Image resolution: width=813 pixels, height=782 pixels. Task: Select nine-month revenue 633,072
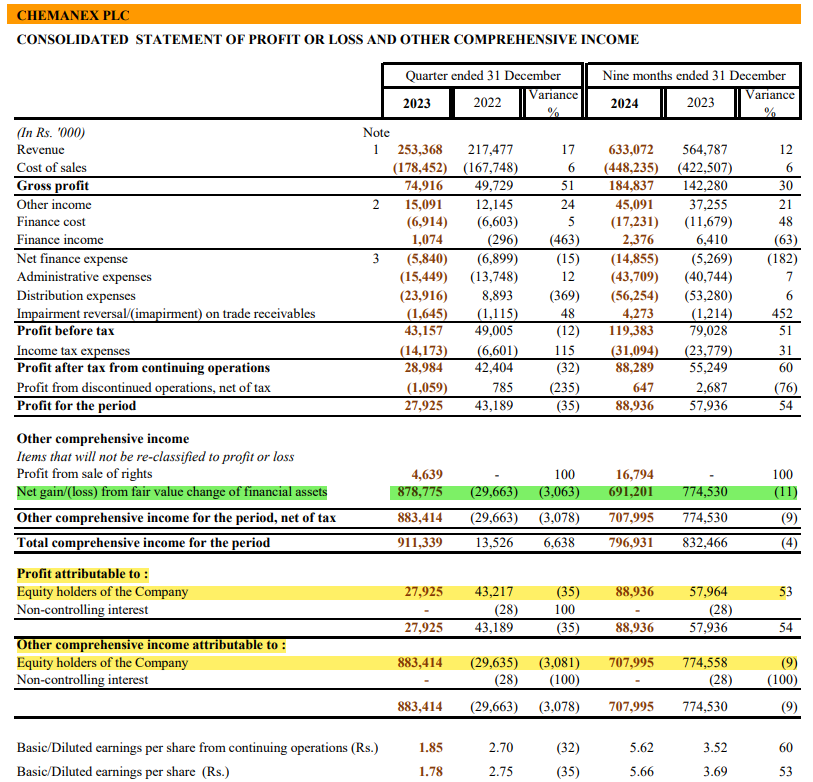pos(630,150)
